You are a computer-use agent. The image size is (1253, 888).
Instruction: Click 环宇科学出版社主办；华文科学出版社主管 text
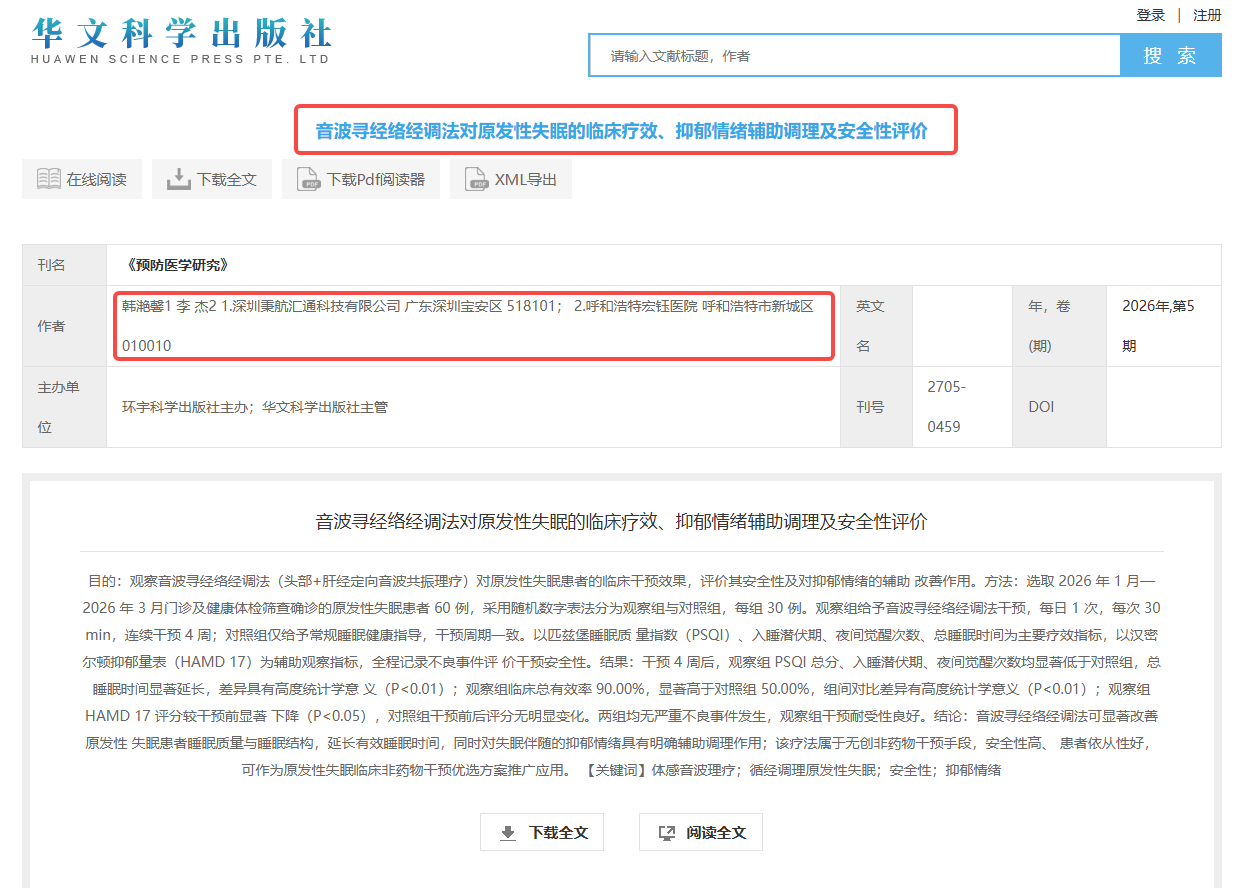click(255, 407)
